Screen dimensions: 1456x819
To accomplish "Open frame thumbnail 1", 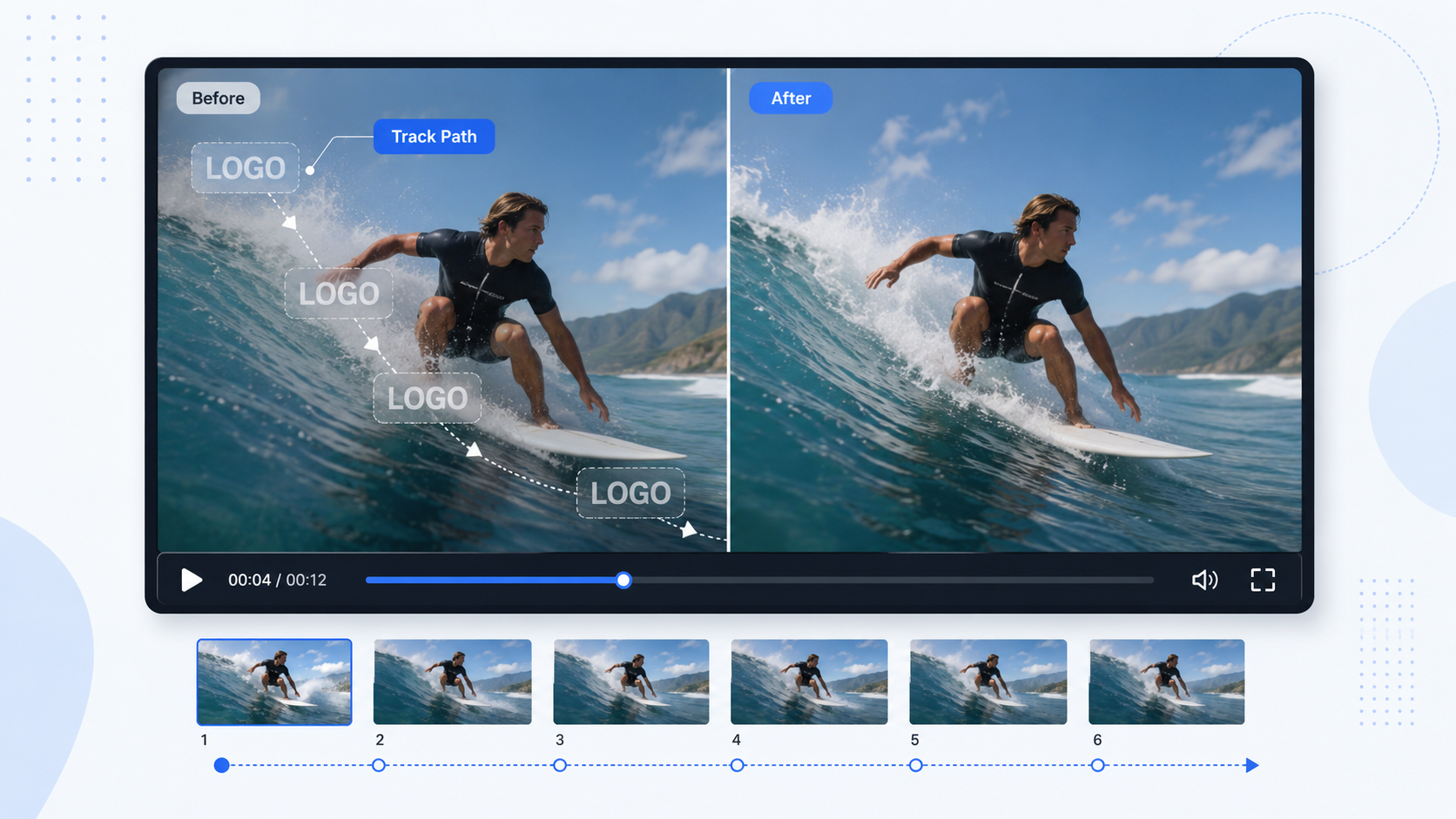I will pyautogui.click(x=274, y=682).
